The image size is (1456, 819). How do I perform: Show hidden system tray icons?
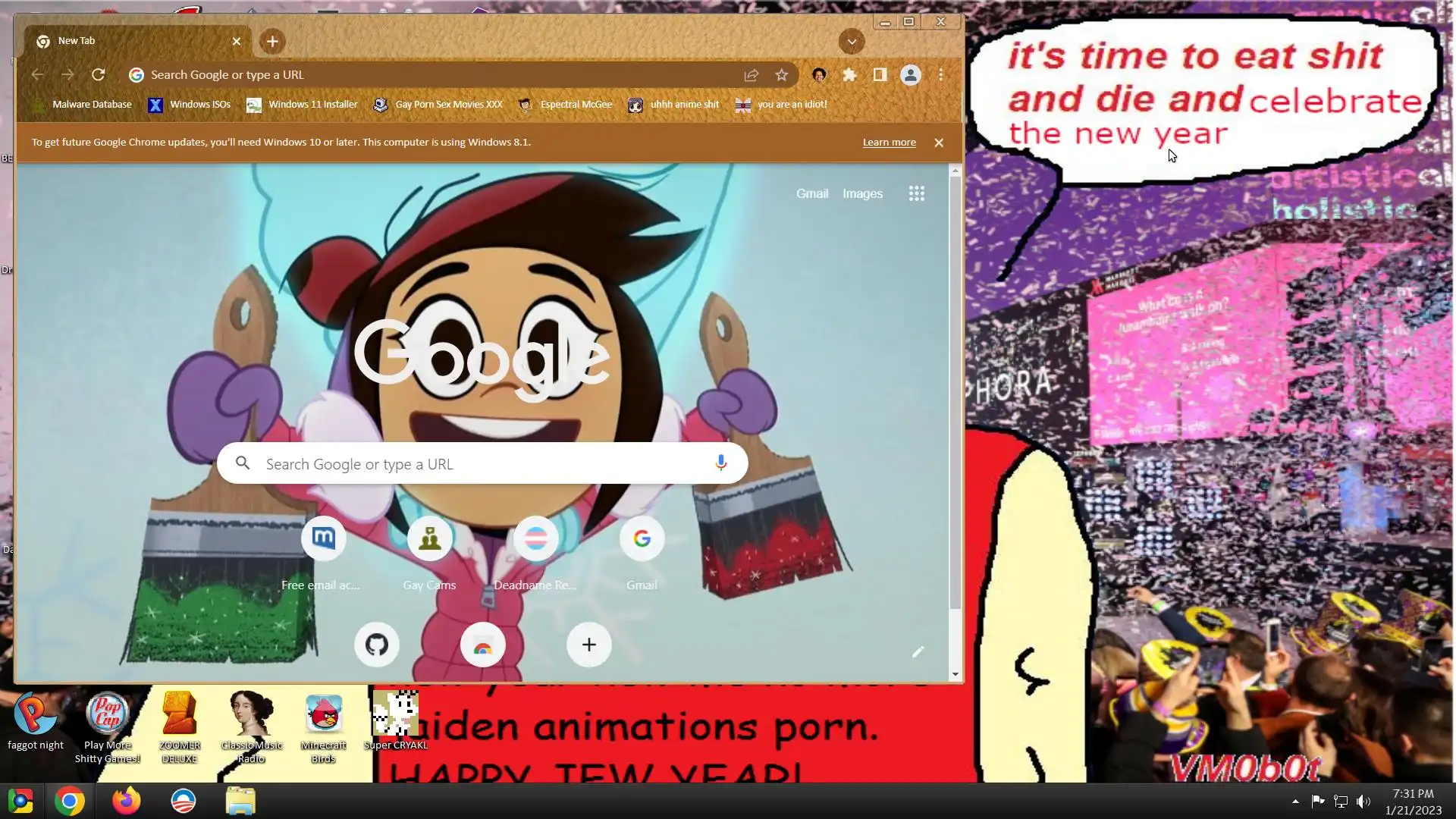1295,802
